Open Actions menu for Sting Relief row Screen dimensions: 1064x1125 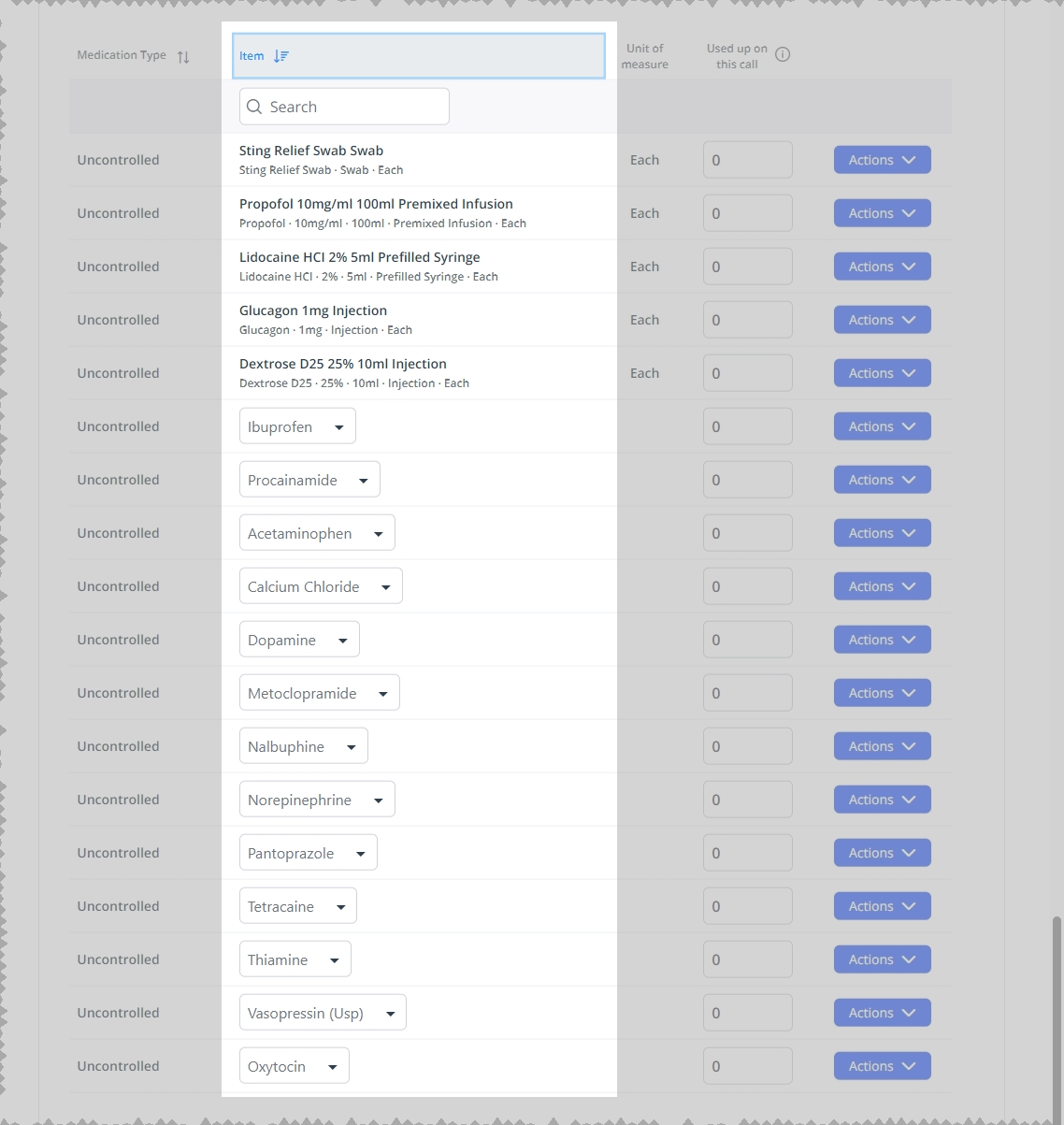[x=882, y=160]
